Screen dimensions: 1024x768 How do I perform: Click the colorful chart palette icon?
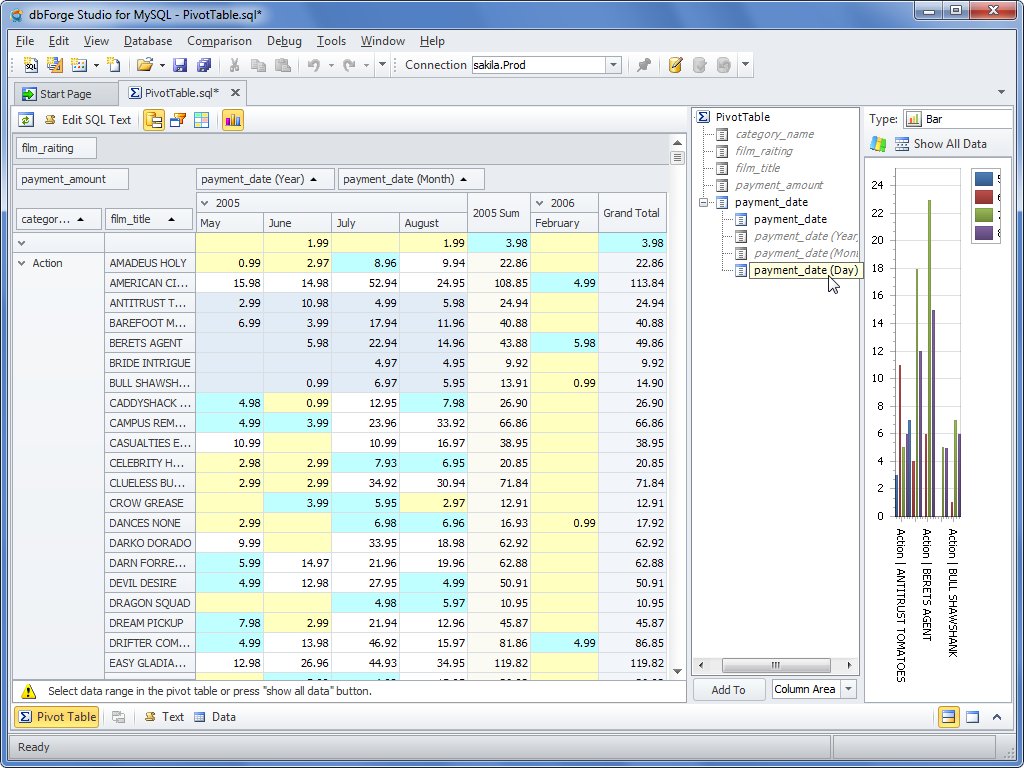(x=878, y=144)
